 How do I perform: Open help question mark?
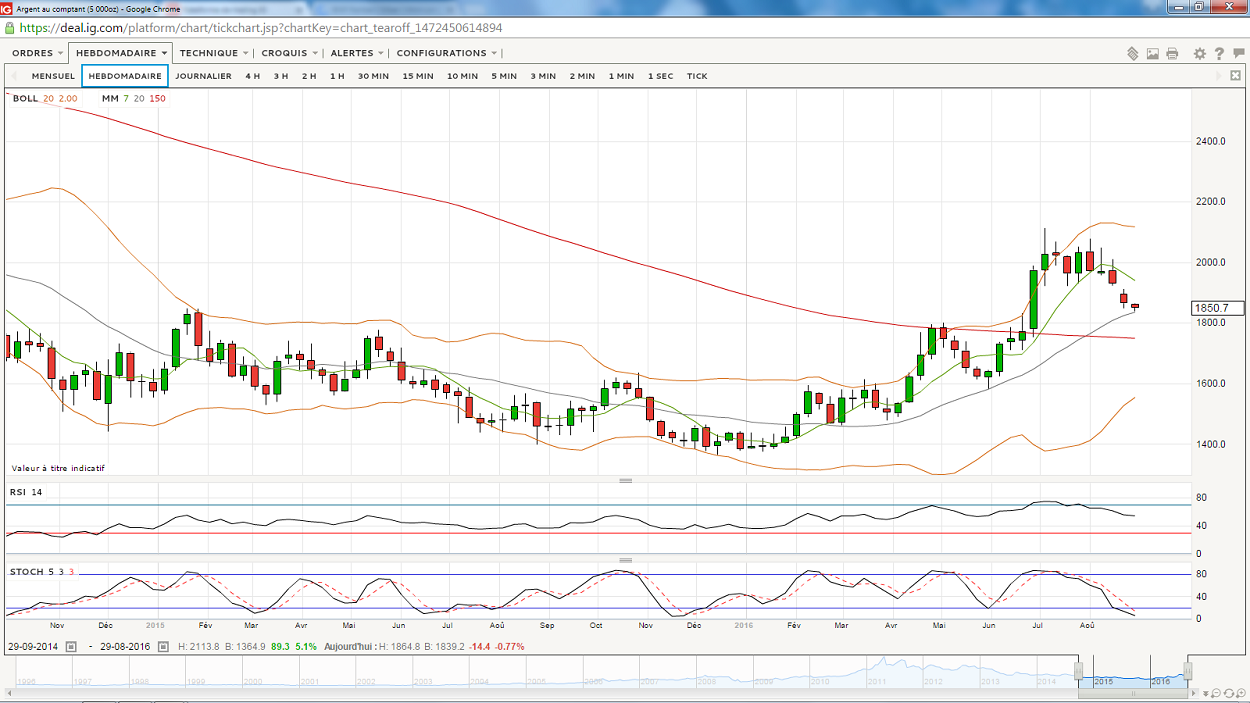coord(1219,53)
